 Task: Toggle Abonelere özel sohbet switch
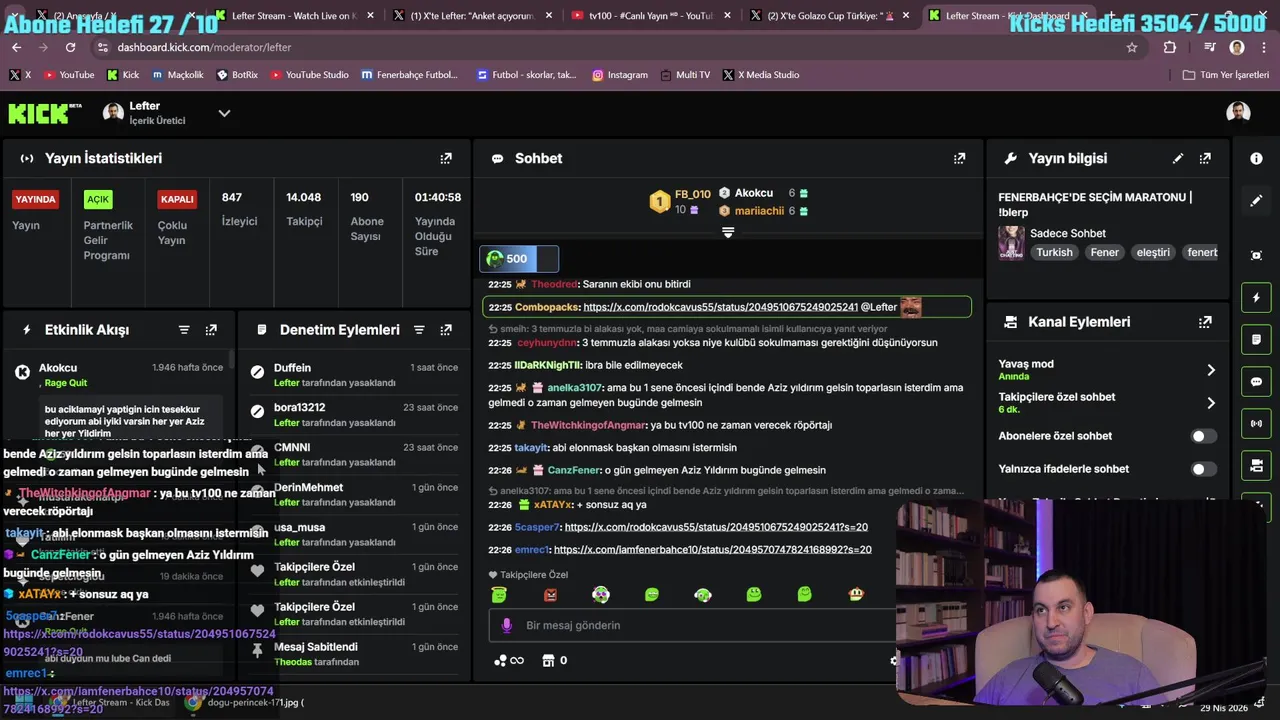pyautogui.click(x=1204, y=436)
